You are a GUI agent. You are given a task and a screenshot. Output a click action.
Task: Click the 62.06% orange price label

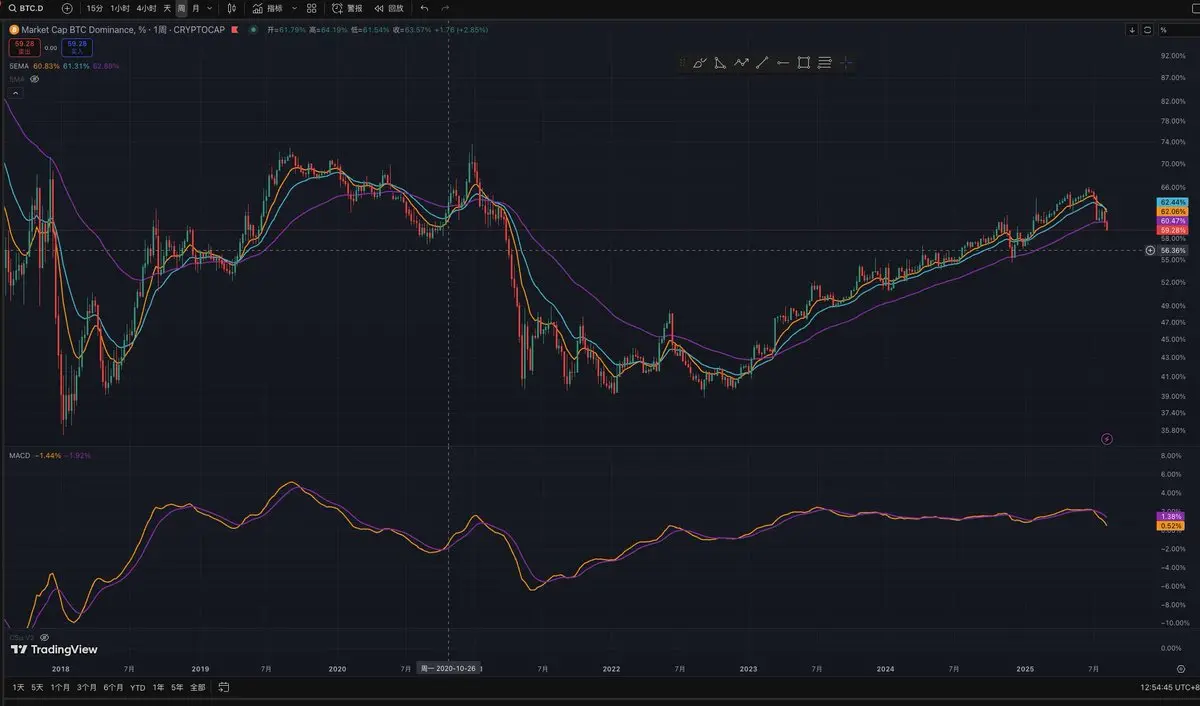pyautogui.click(x=1172, y=212)
